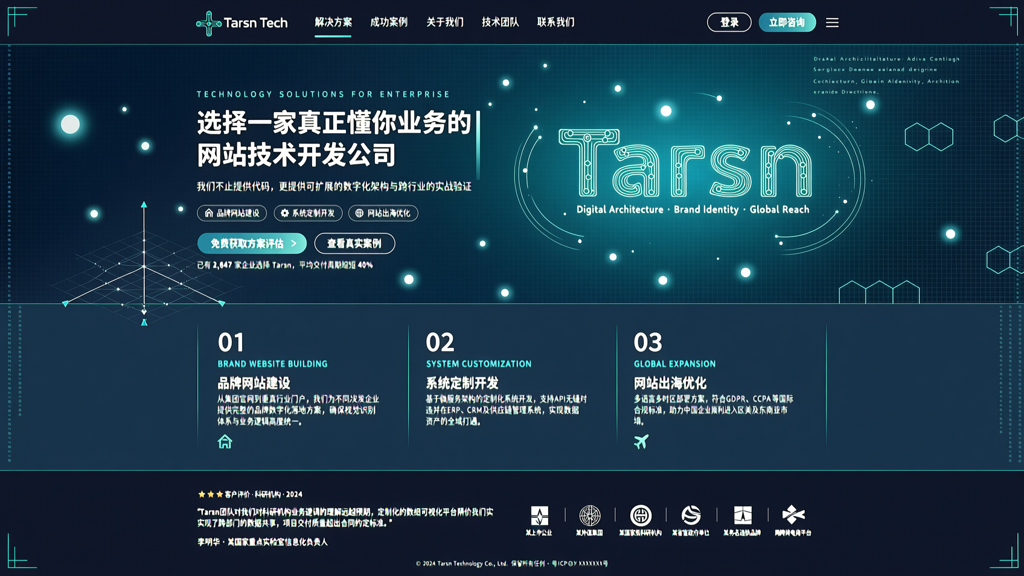This screenshot has width=1024, height=576.
Task: Open the 解决方案 nav item
Action: 333,22
